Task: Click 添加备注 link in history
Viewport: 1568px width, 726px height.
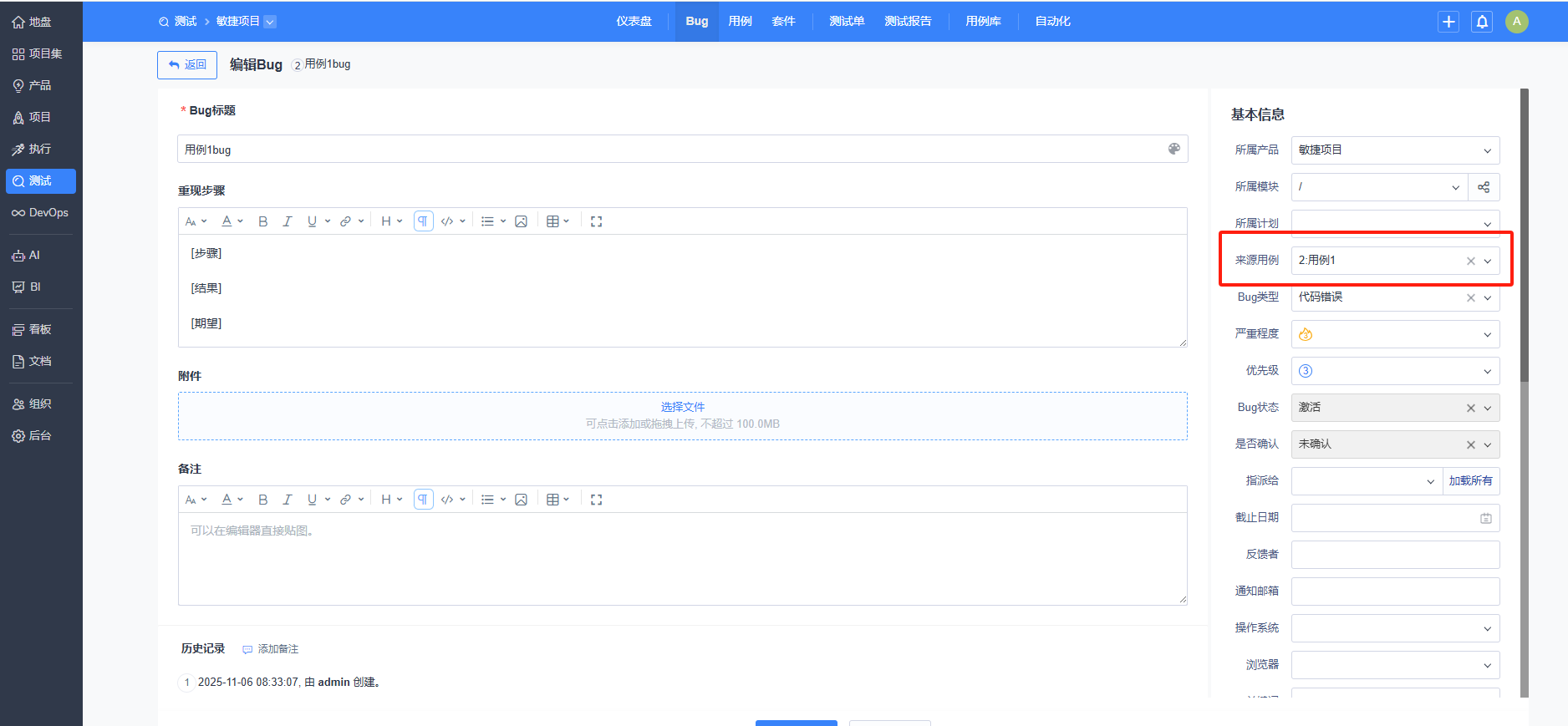Action: (270, 649)
